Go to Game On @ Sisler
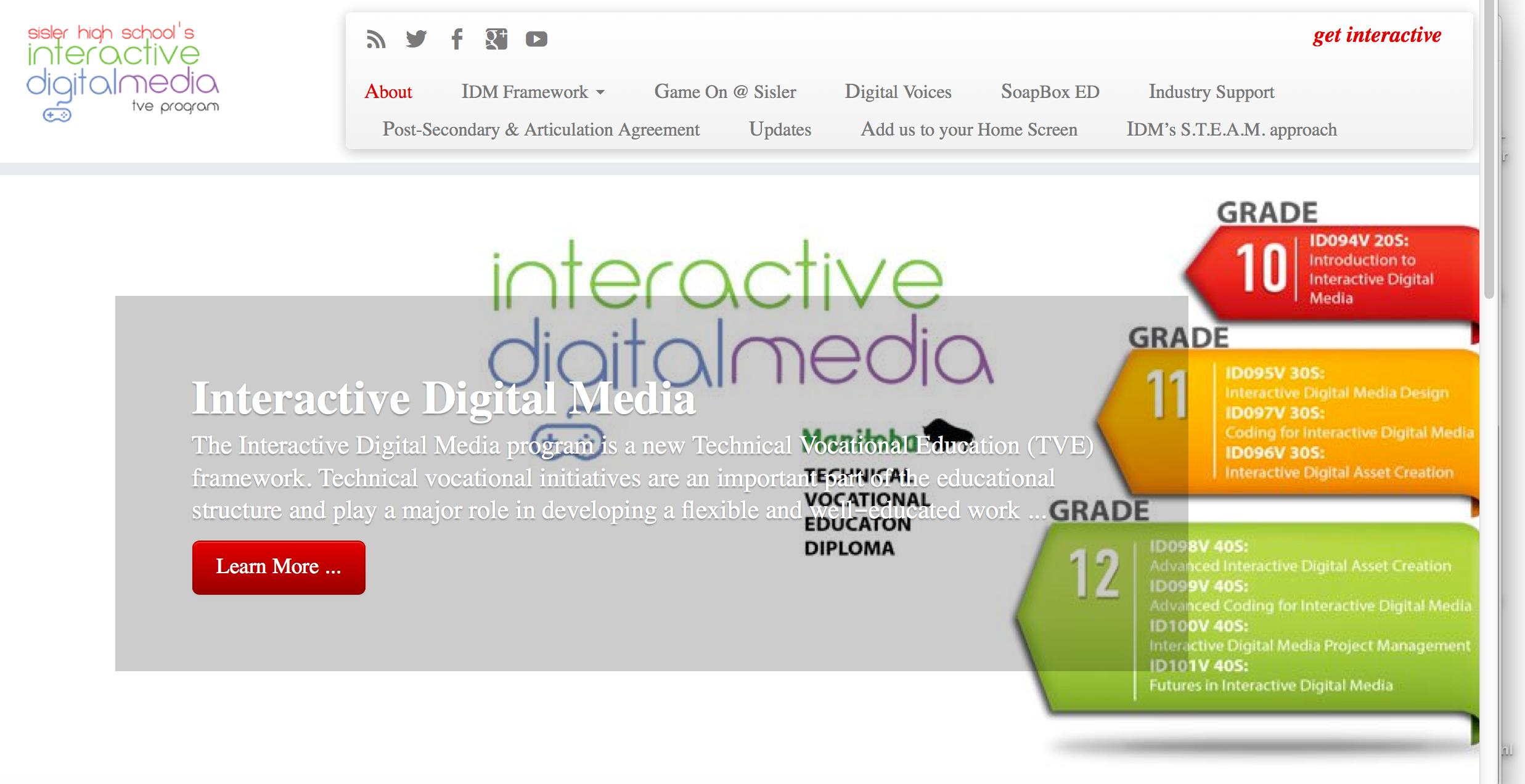Viewport: 1525px width, 784px height. point(725,92)
